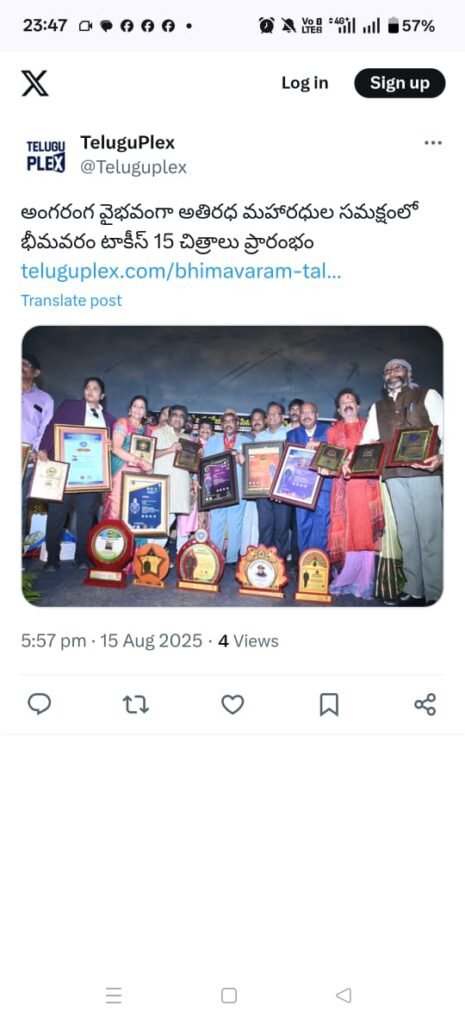Tap the Android recent apps navigation icon

click(x=114, y=995)
